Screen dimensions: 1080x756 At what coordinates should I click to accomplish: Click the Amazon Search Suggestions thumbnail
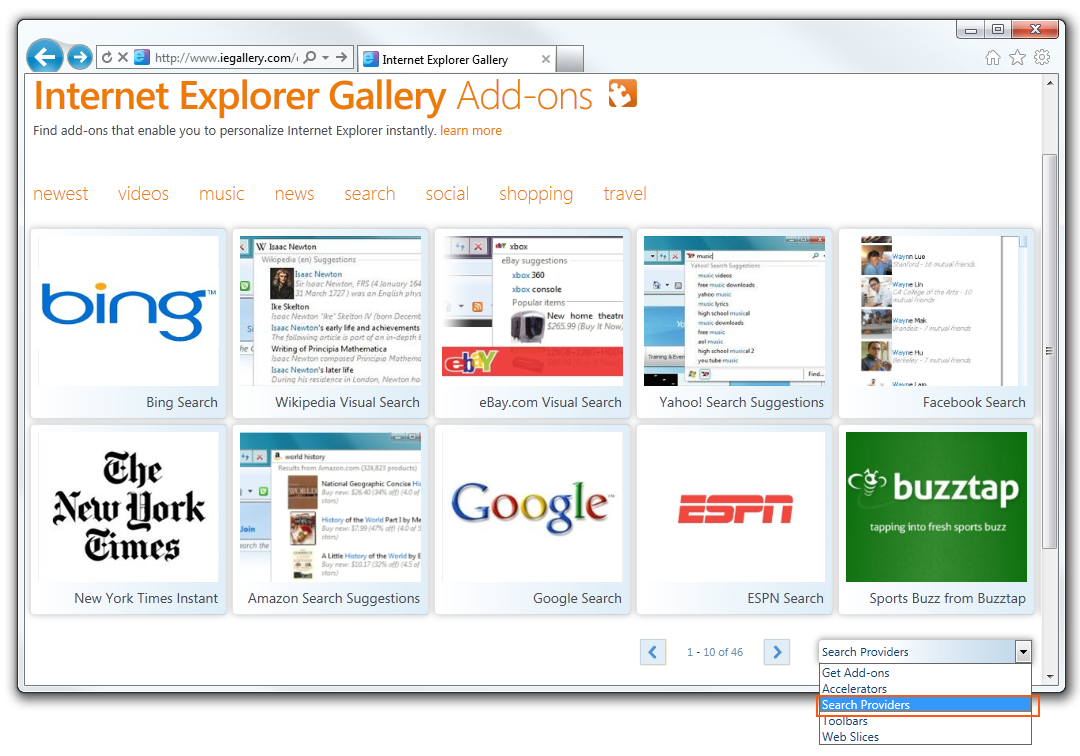pyautogui.click(x=331, y=507)
